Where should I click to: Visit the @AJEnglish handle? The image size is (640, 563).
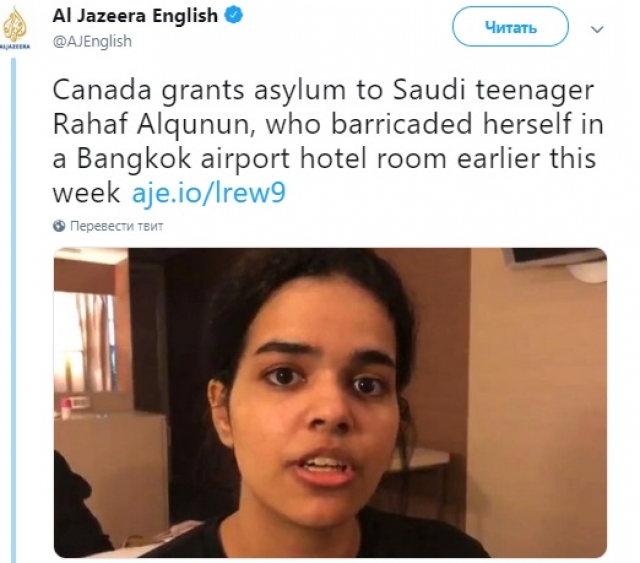tap(92, 41)
